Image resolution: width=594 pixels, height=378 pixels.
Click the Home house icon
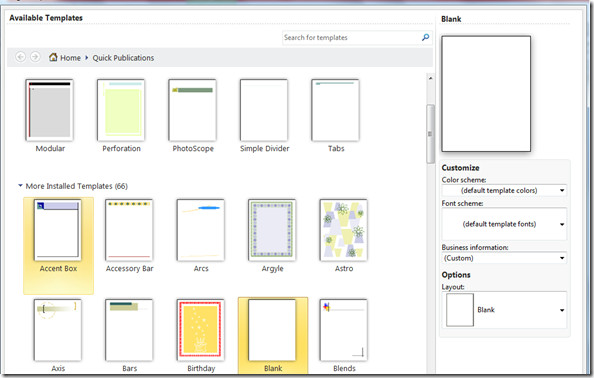(x=53, y=57)
